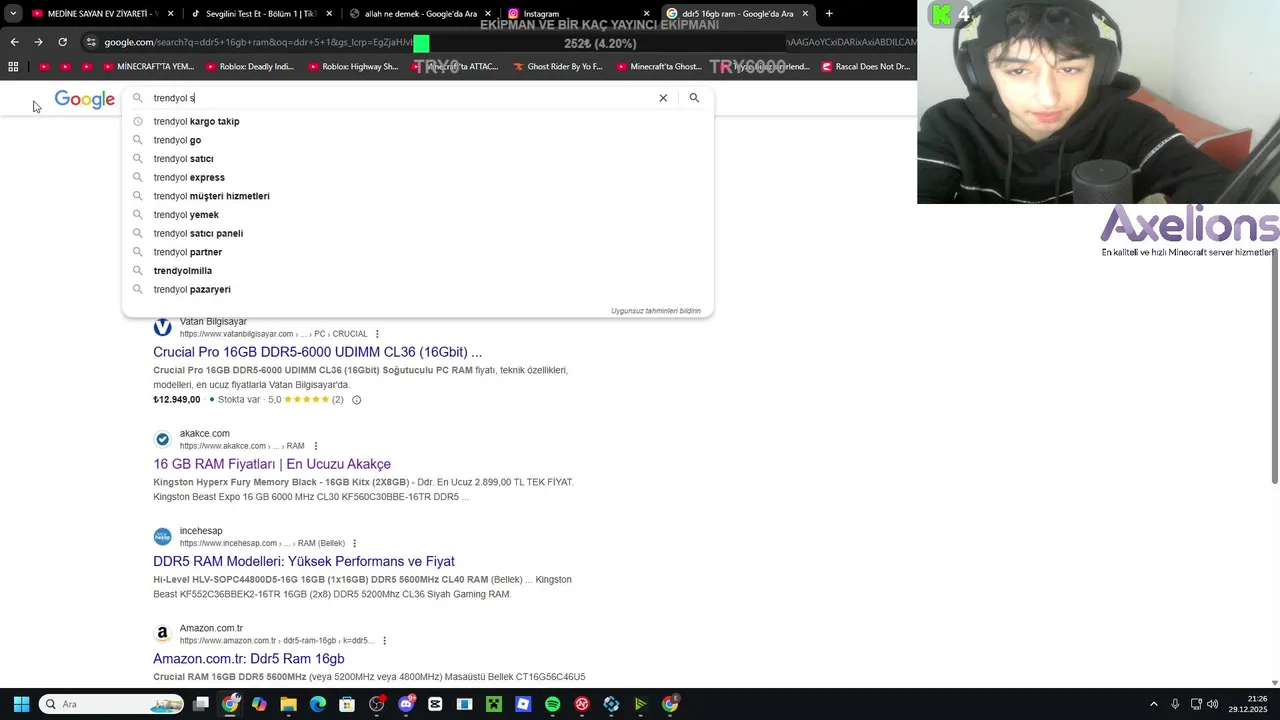Screen dimensions: 1280x720
Task: Open OBS Studio from the taskbar
Action: tap(376, 704)
